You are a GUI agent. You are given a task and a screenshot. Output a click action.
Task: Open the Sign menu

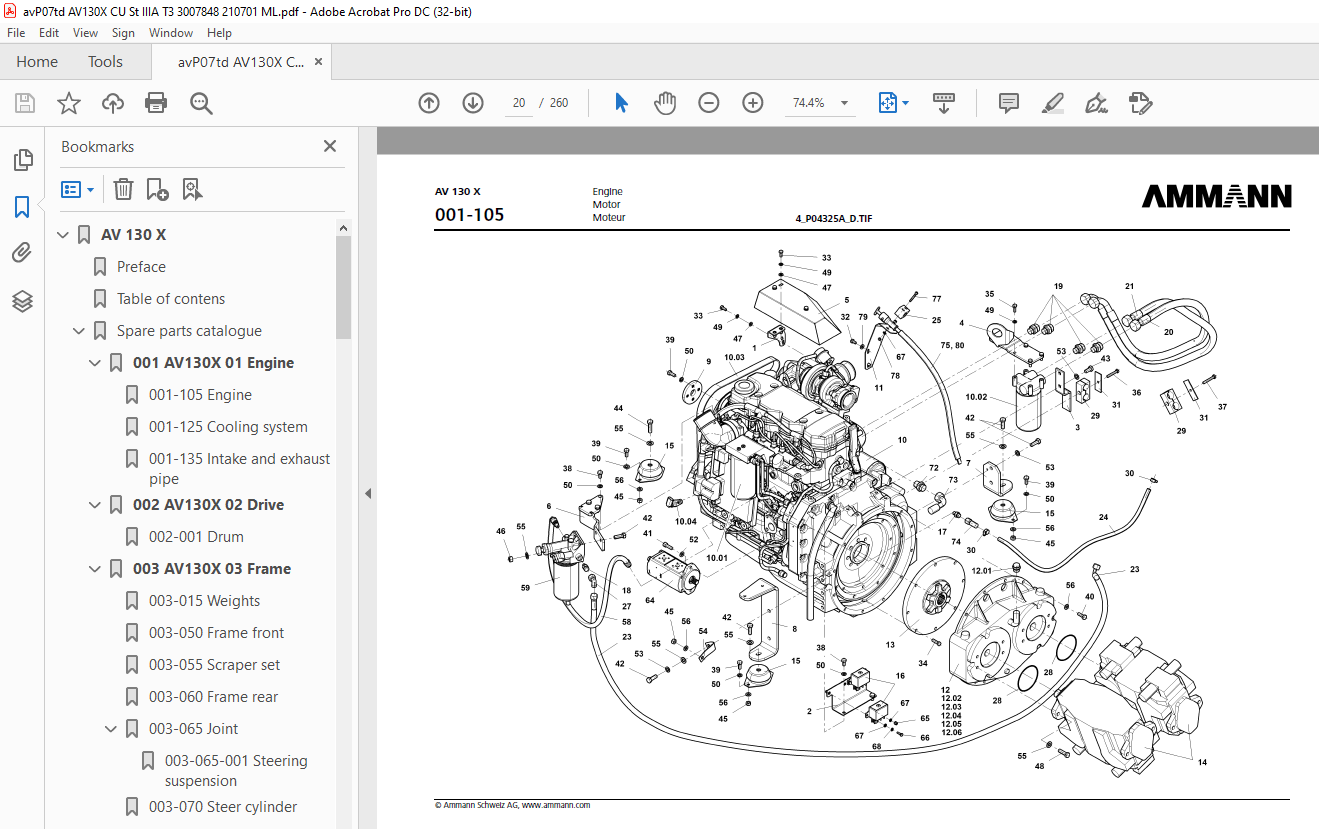point(123,33)
